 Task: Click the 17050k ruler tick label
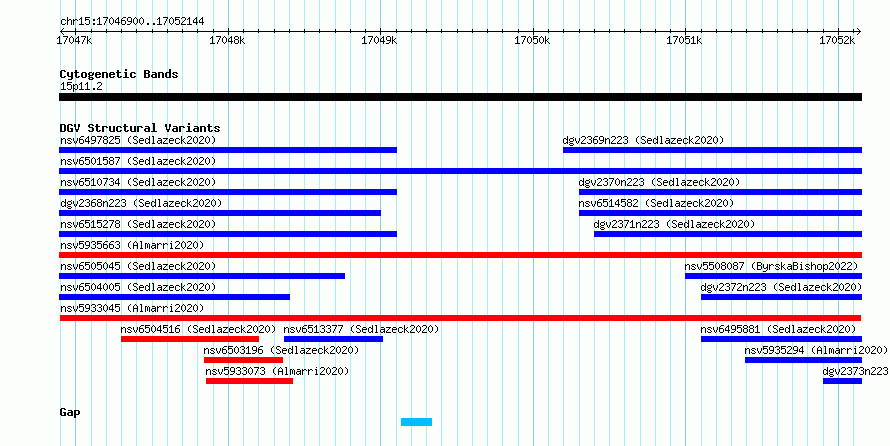tap(532, 40)
